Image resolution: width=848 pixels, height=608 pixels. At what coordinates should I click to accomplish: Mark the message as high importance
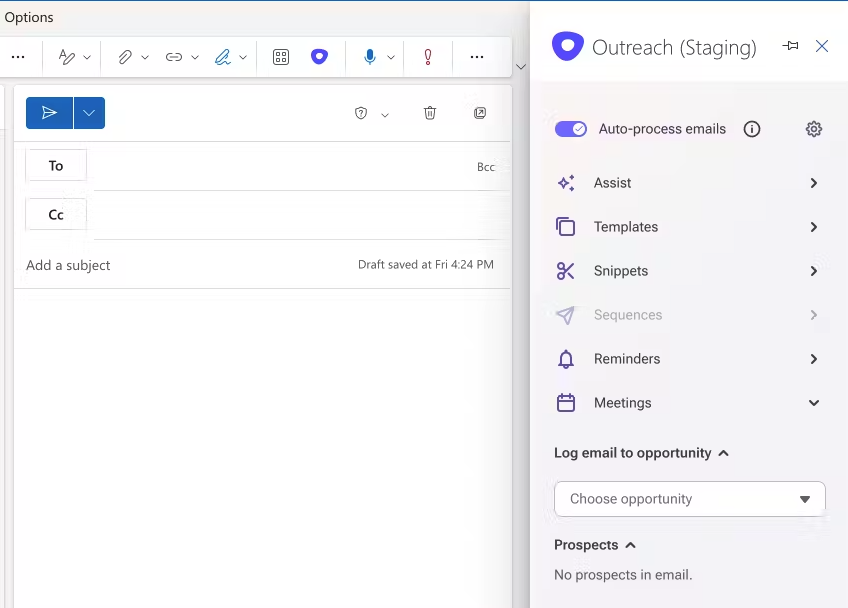[428, 57]
